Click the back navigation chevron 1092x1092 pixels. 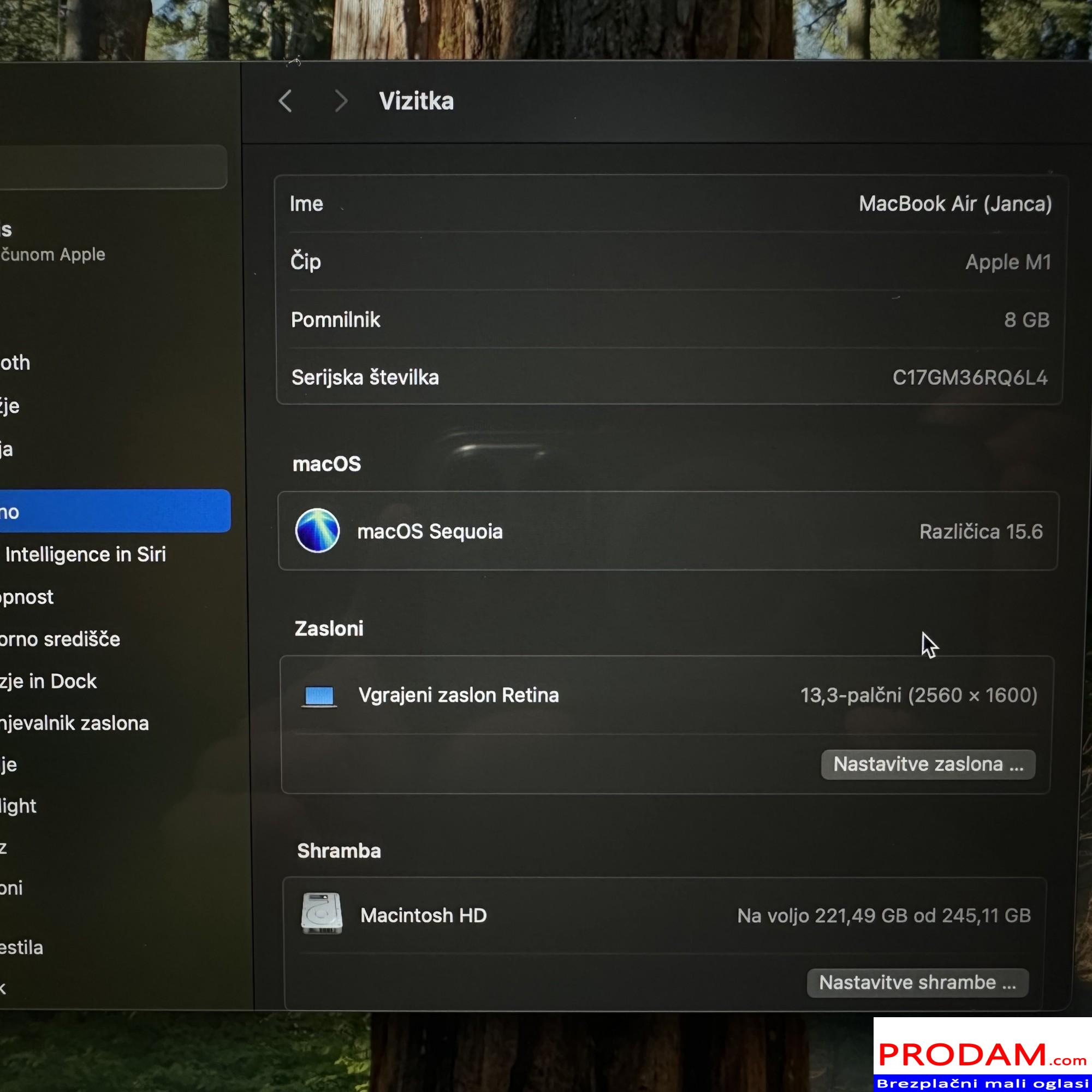[x=286, y=101]
